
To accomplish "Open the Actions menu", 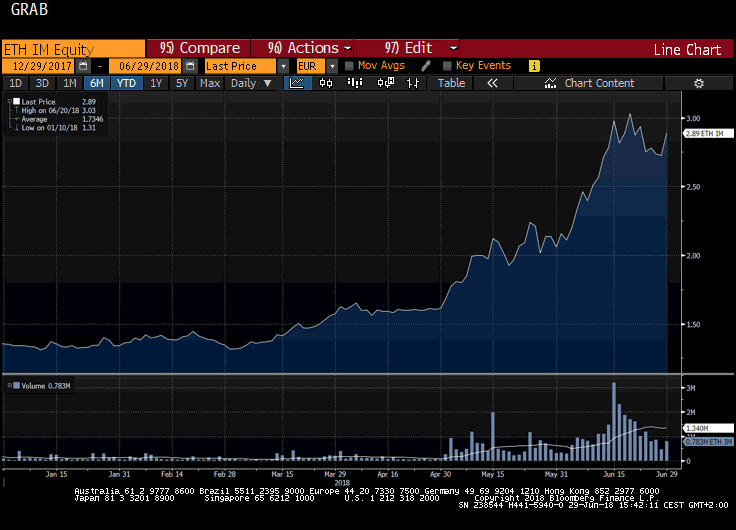I will [x=309, y=48].
